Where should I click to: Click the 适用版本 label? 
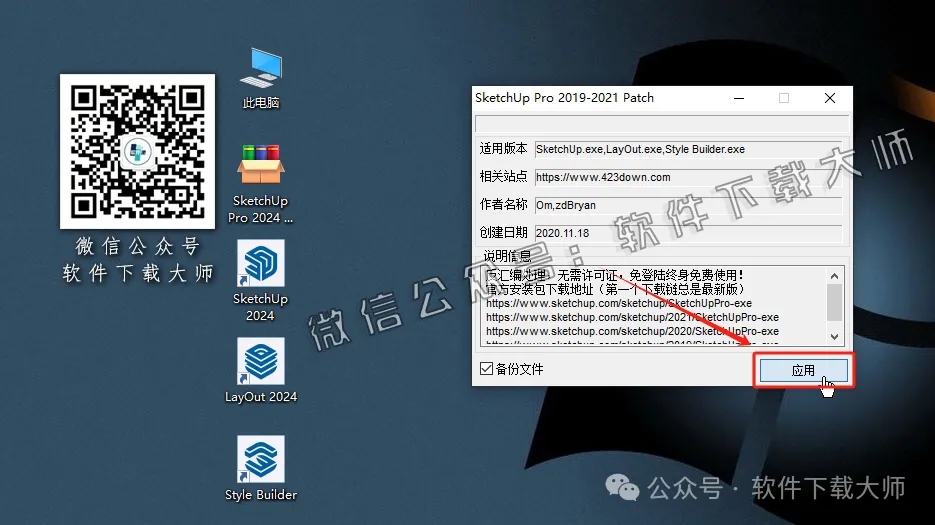503,149
